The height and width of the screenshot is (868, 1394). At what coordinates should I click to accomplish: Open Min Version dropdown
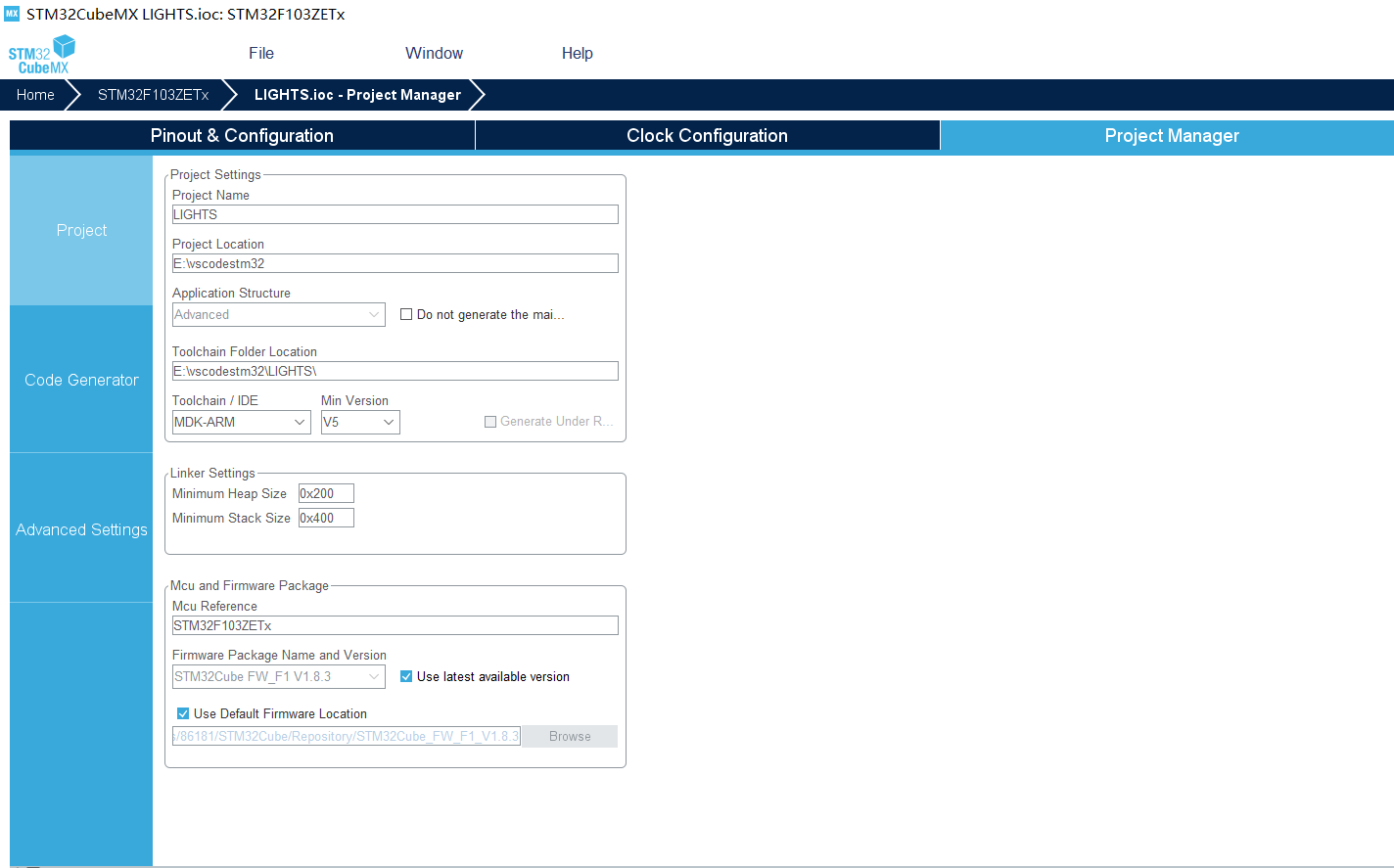tap(360, 422)
